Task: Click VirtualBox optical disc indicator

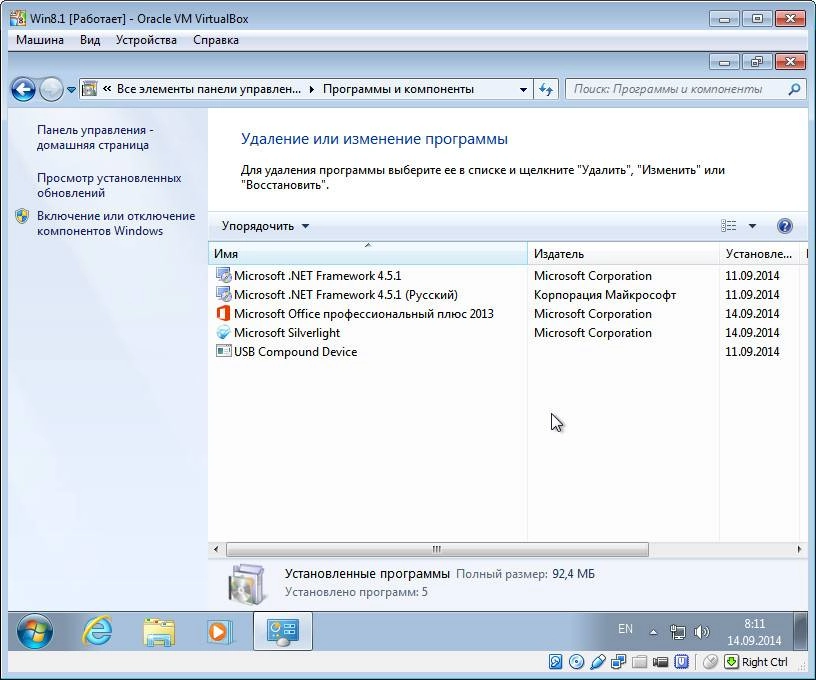Action: pos(576,662)
